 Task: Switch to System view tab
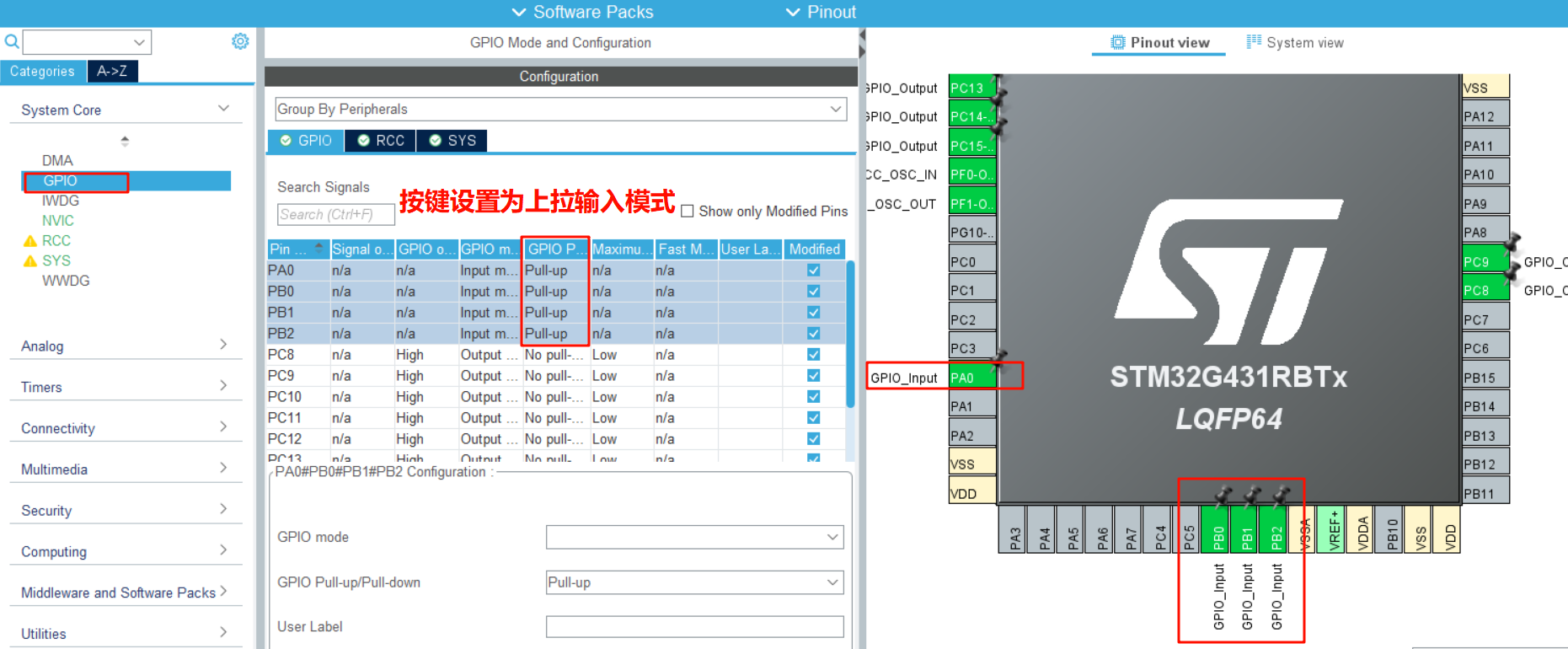click(1296, 42)
